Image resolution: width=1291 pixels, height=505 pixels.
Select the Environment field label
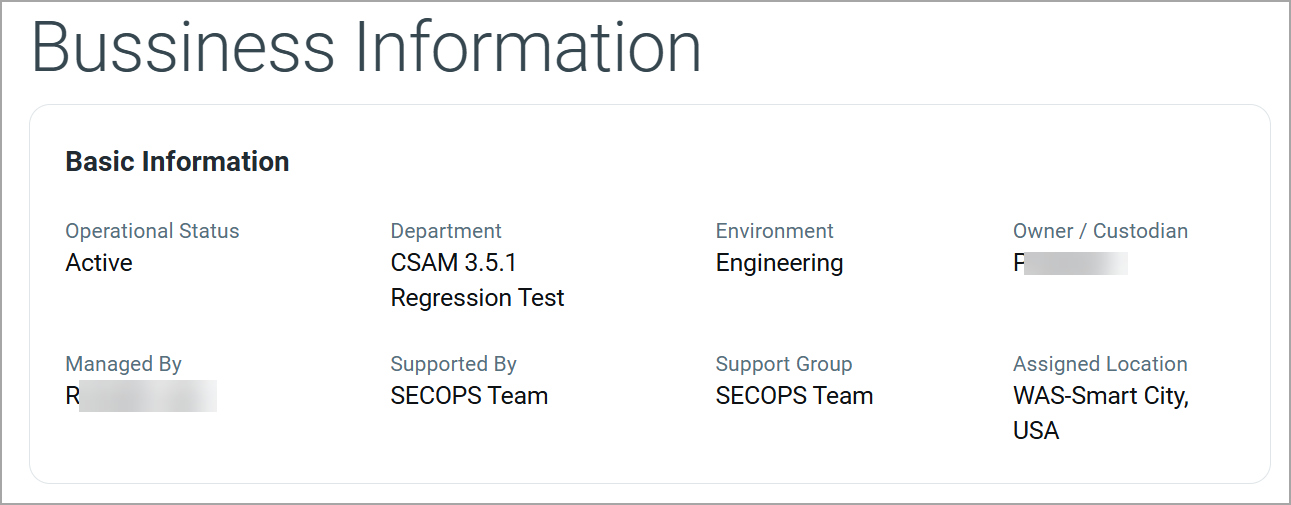click(774, 231)
